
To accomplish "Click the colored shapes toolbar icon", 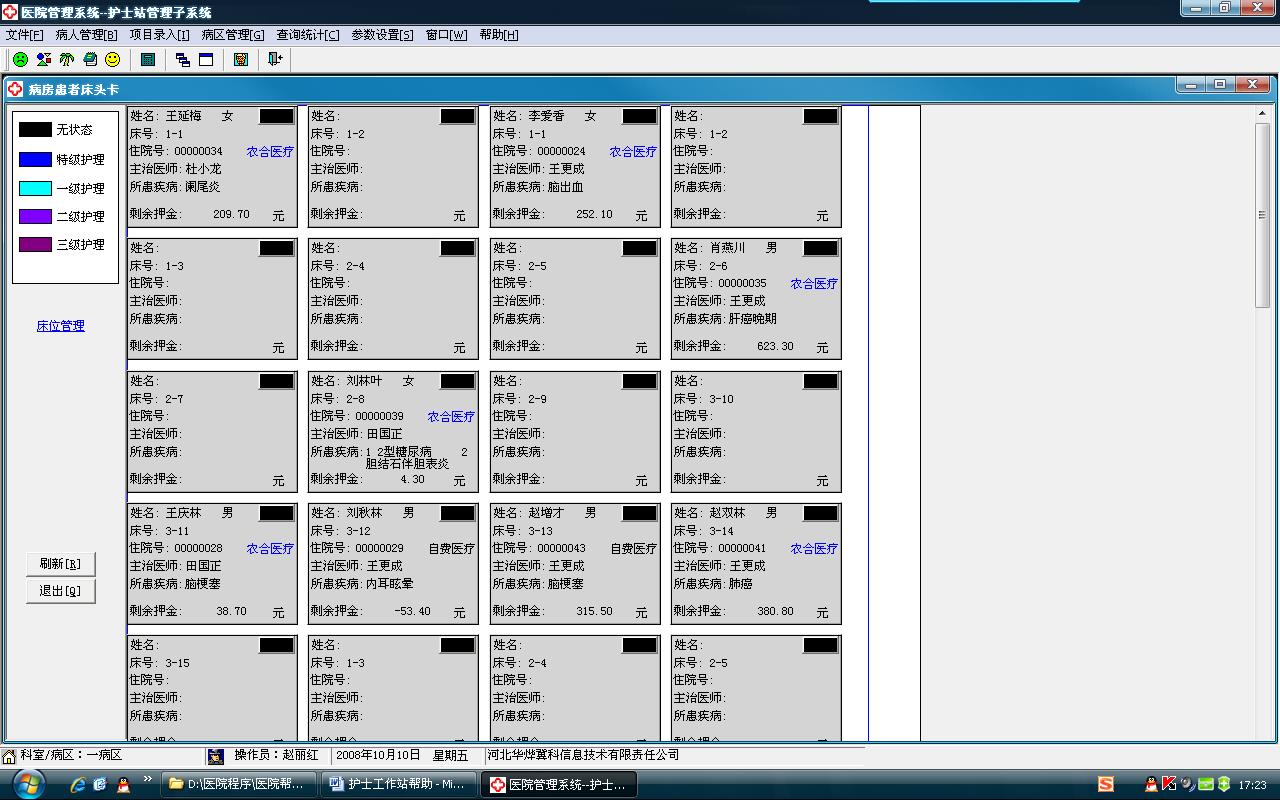I will click(x=44, y=60).
